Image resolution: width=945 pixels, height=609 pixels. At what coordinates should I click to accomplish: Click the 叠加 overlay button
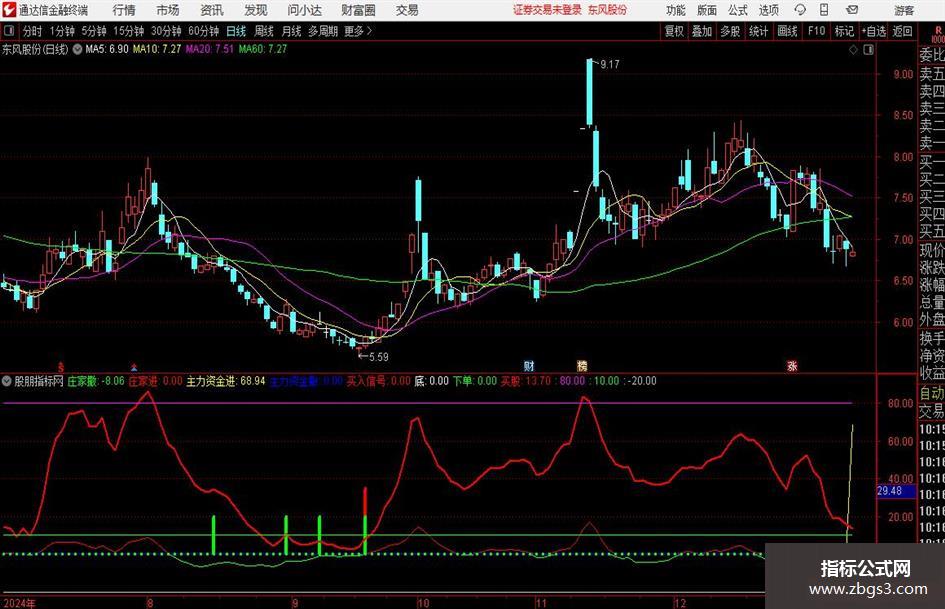702,31
